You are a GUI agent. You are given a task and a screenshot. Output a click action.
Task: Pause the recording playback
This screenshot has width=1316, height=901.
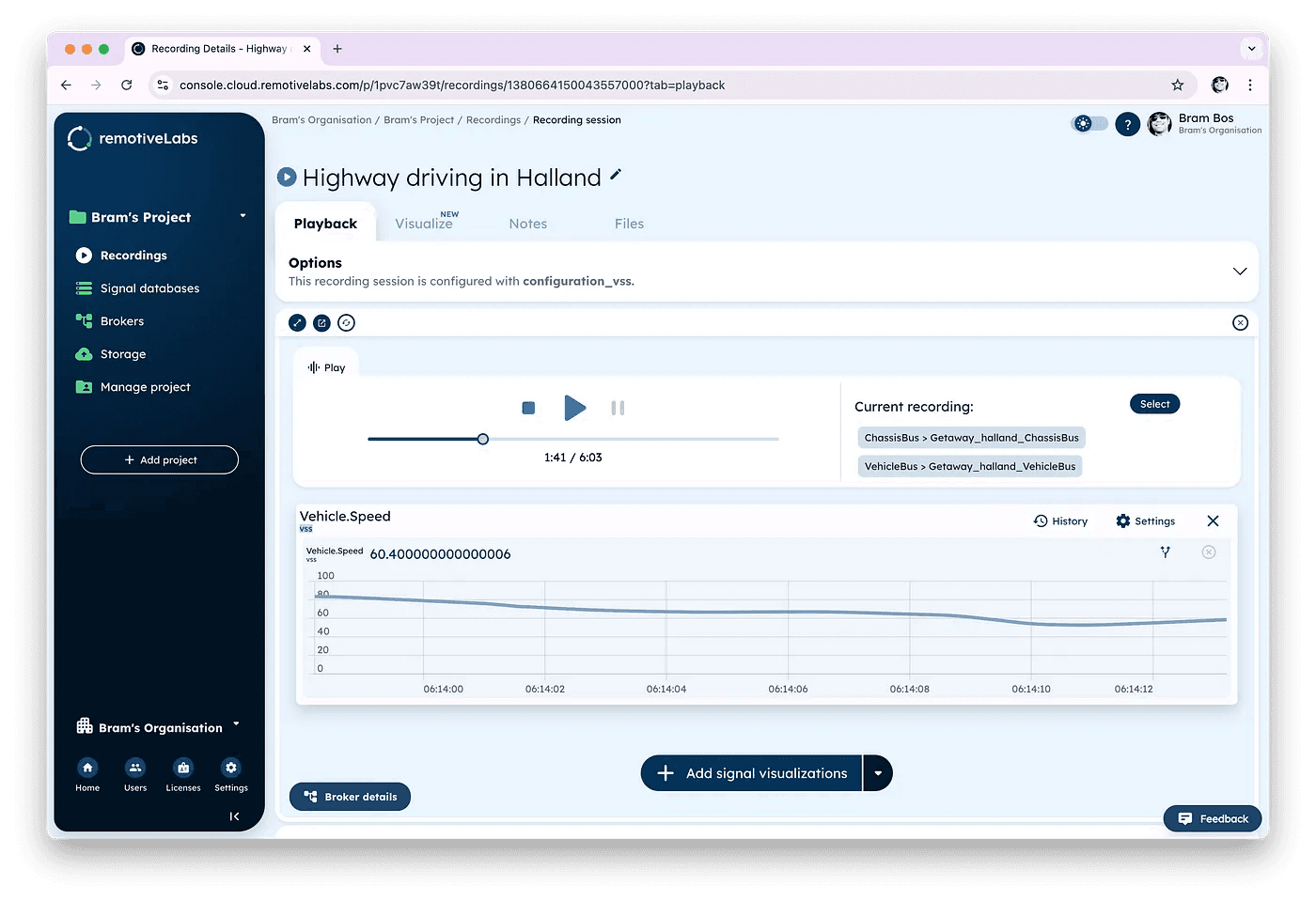(618, 408)
